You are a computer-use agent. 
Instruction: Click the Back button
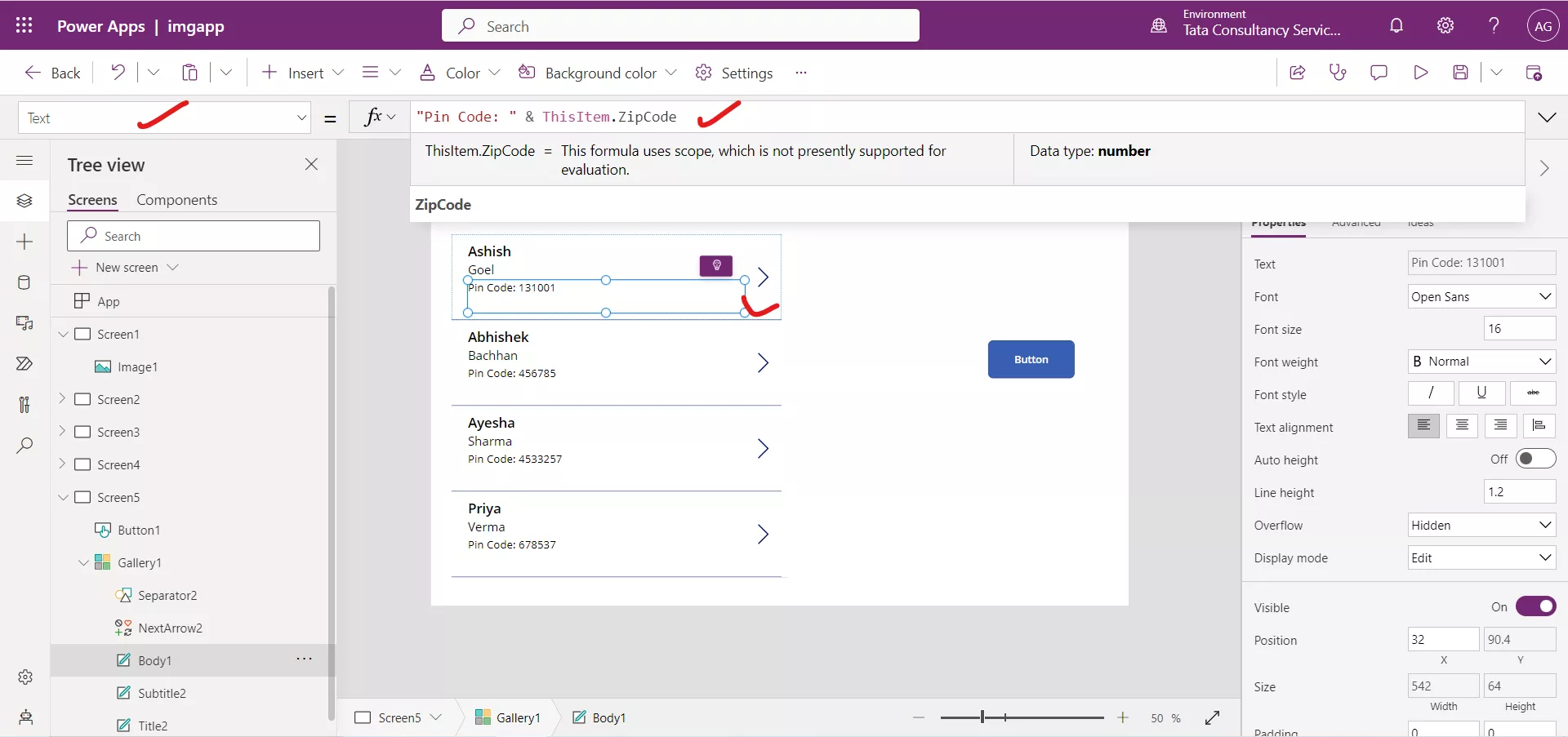[51, 72]
